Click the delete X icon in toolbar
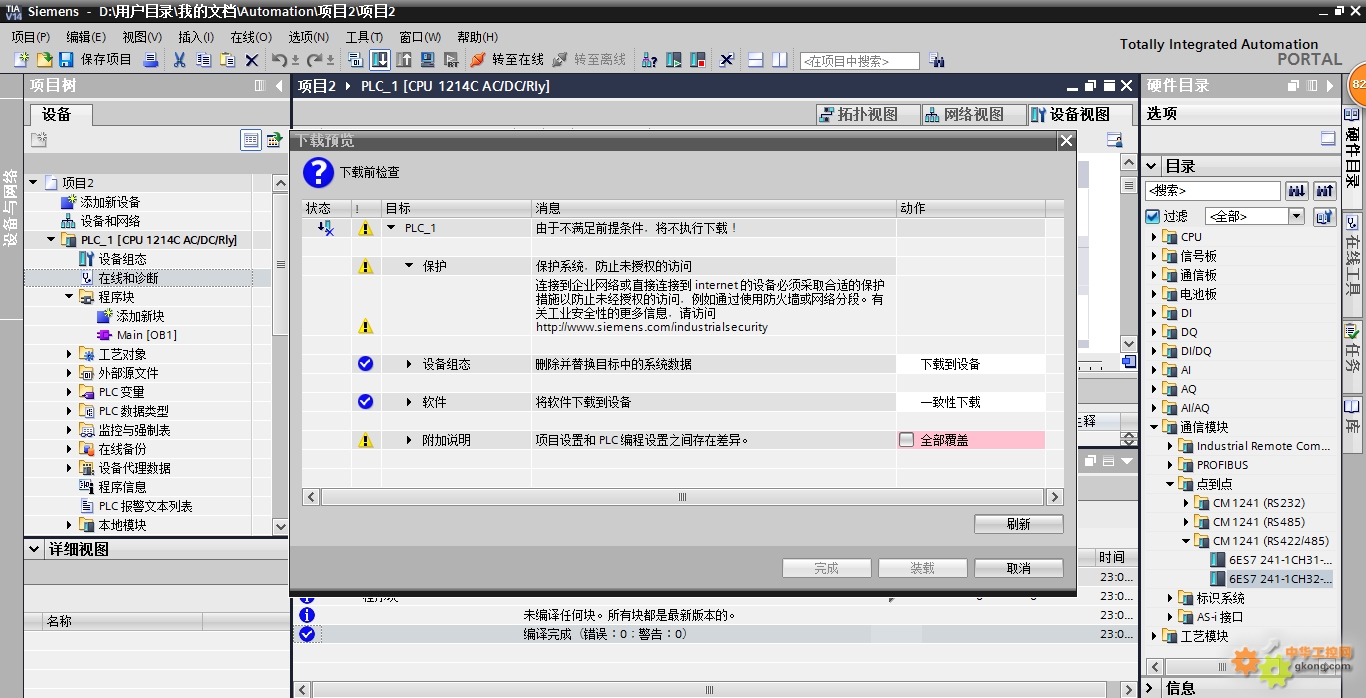The image size is (1366, 698). (252, 60)
